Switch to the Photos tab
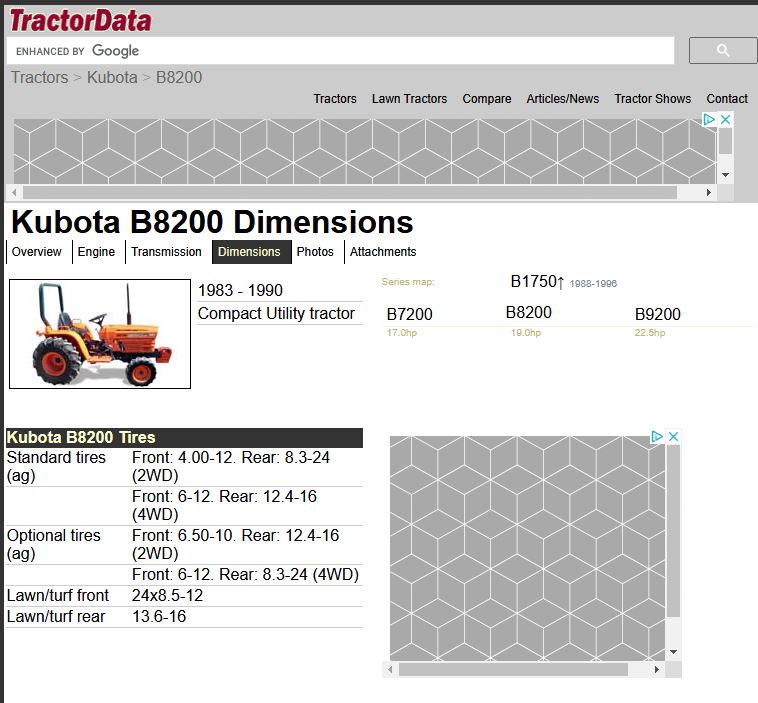 (315, 252)
